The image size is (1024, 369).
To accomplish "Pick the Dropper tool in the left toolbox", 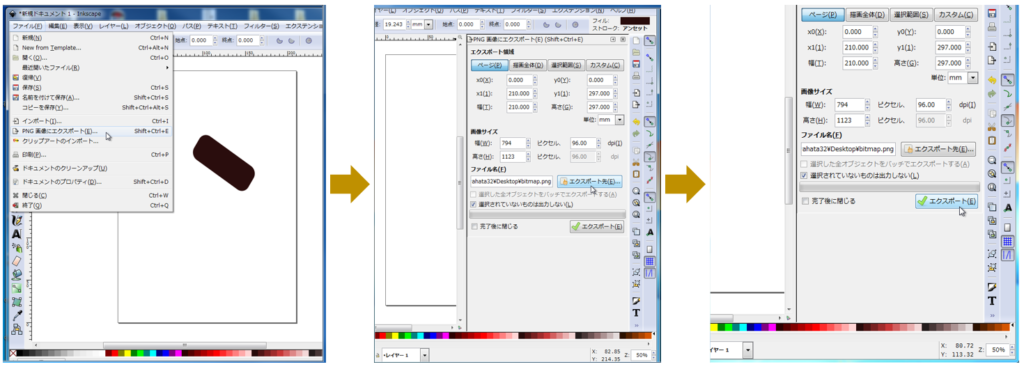I will coord(17,315).
